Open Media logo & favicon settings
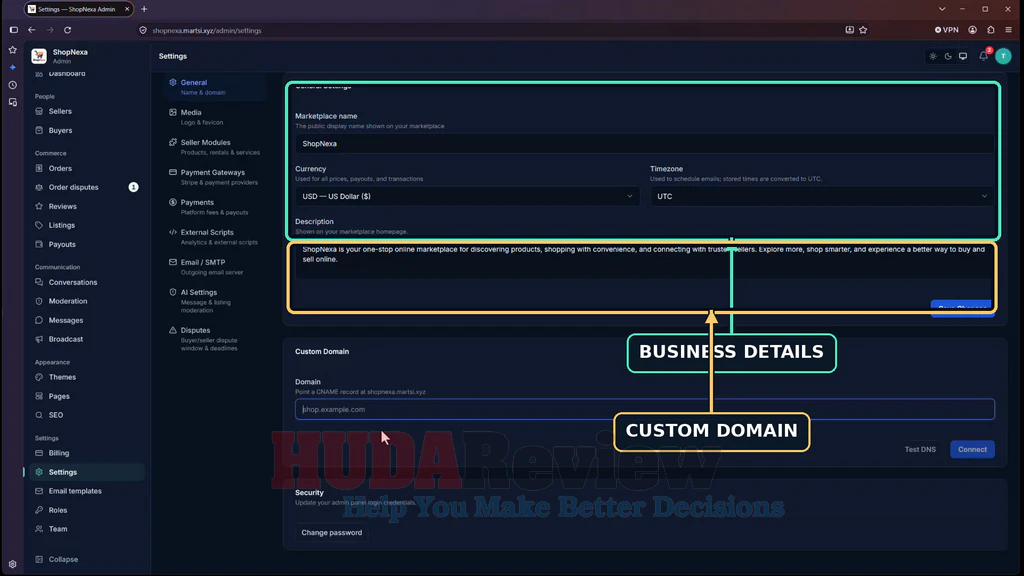Viewport: 1024px width, 576px height. coord(217,117)
